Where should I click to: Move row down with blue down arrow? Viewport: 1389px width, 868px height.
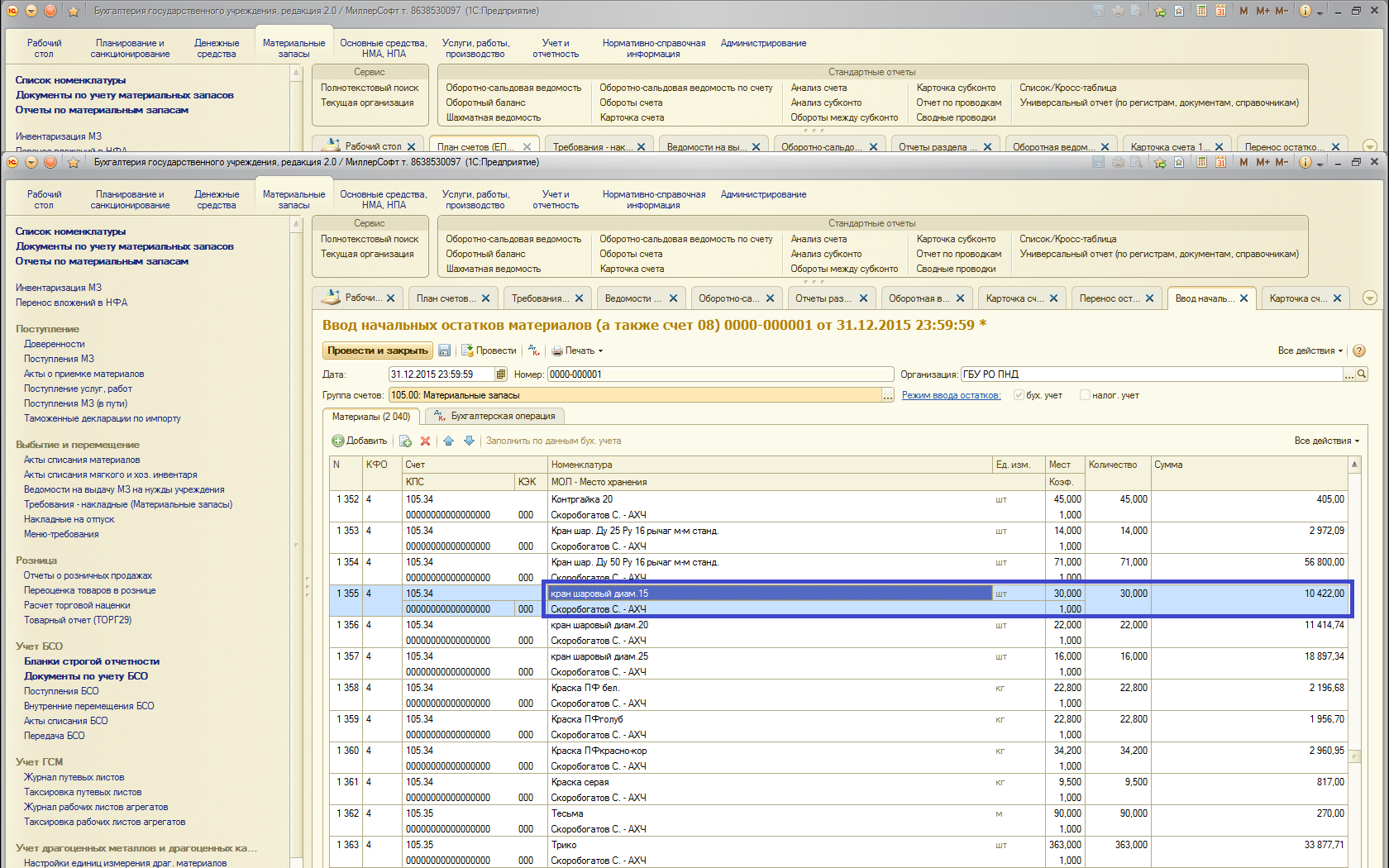point(469,441)
